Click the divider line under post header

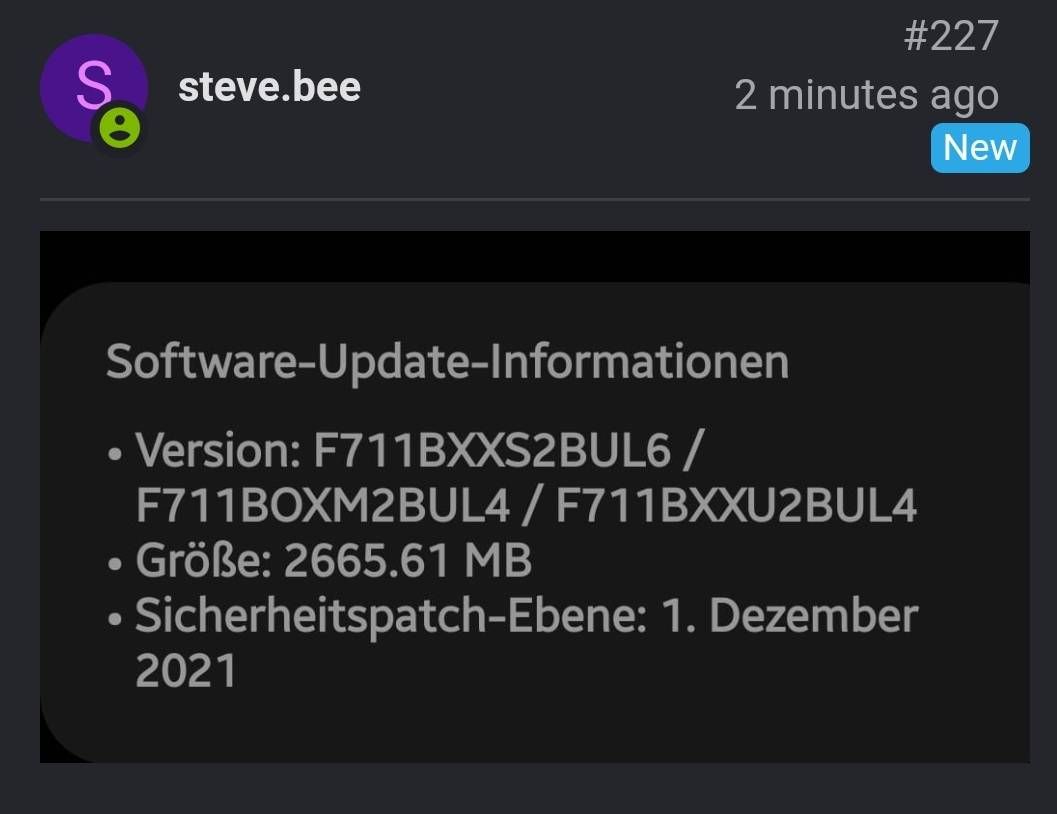pyautogui.click(x=535, y=199)
